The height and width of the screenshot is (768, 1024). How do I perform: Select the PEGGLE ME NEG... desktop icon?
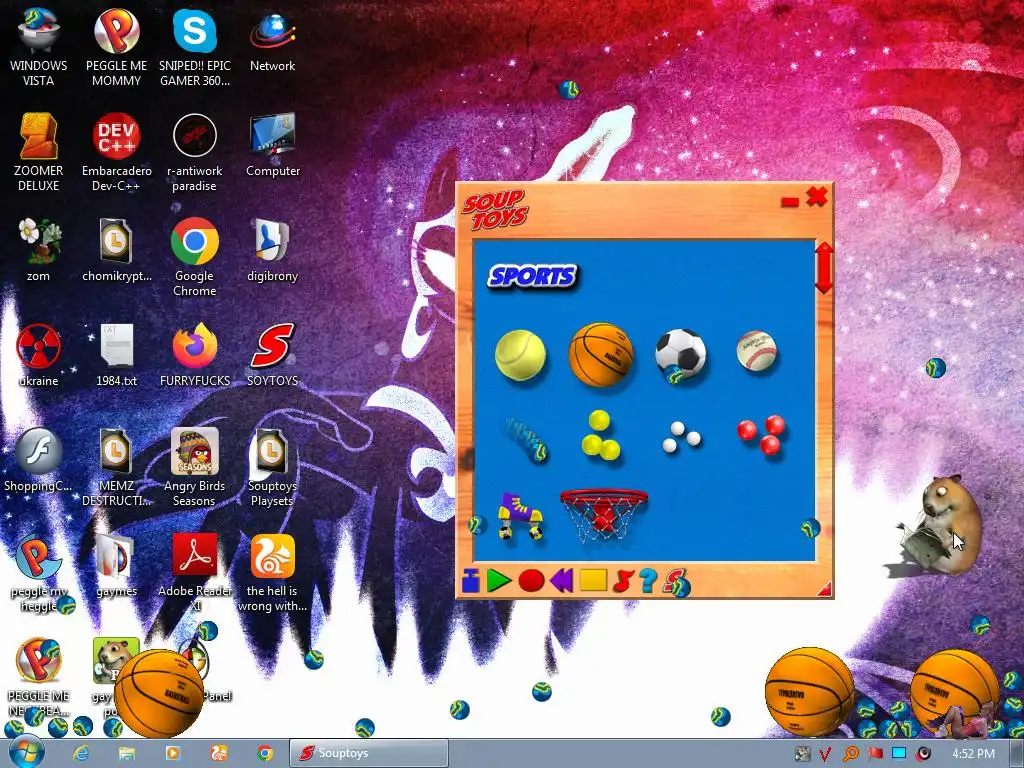tap(39, 677)
